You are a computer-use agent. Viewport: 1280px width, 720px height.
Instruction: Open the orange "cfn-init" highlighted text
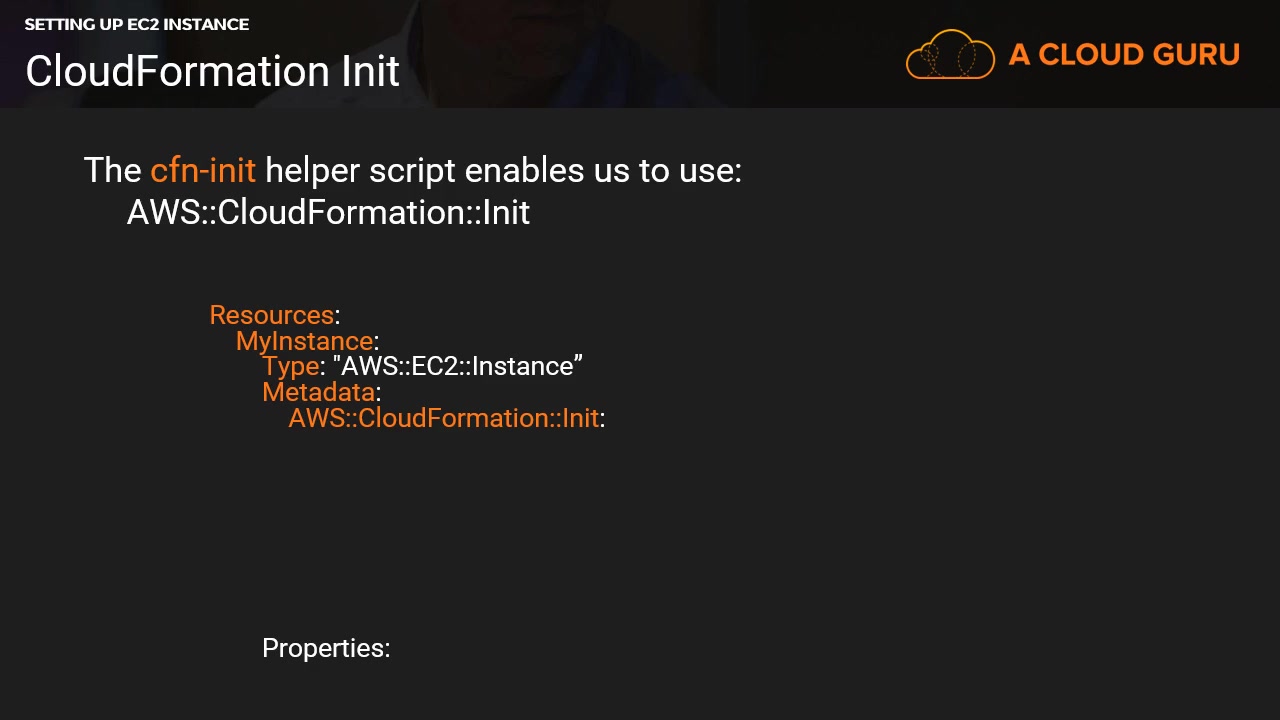pyautogui.click(x=203, y=170)
